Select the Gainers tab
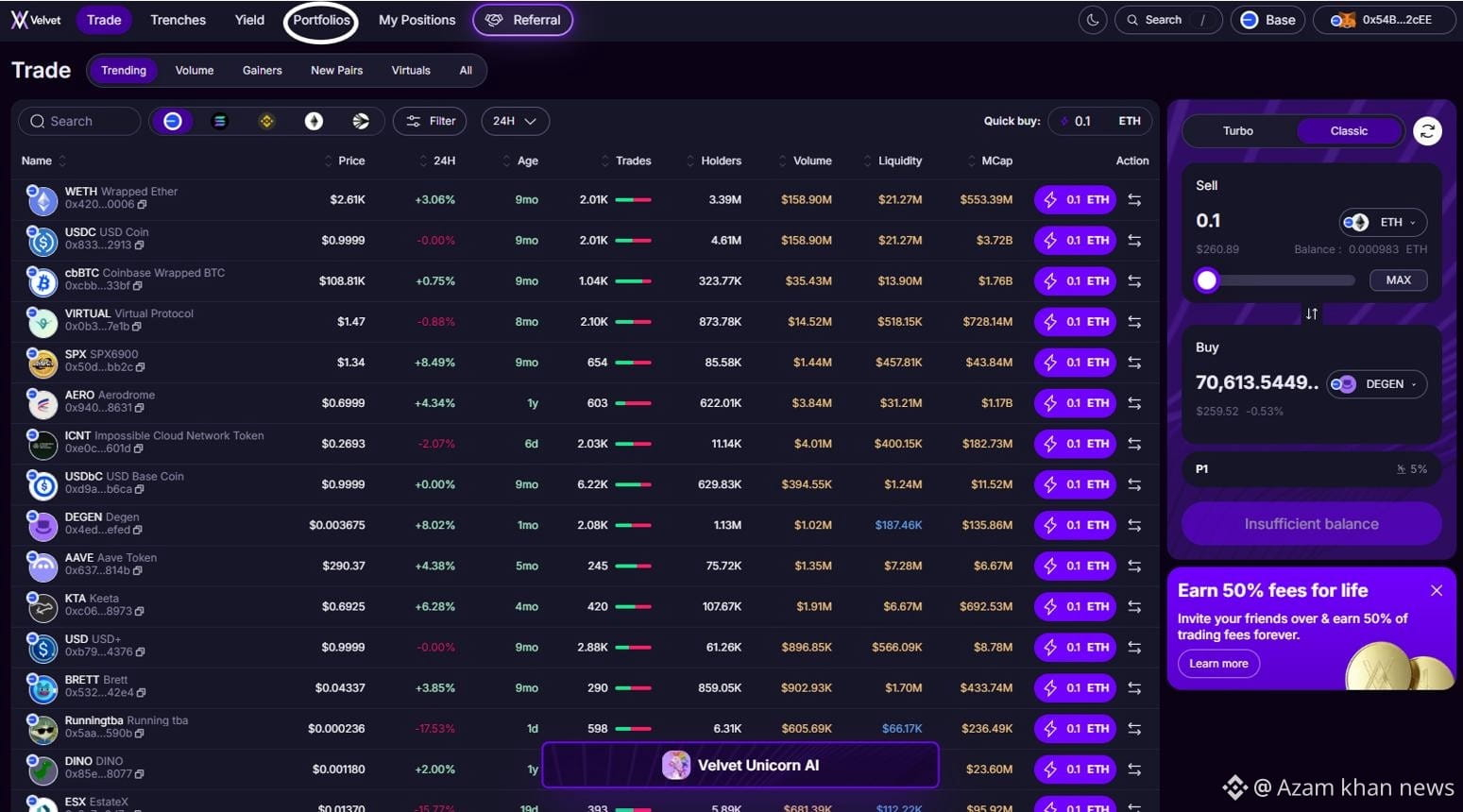Screen dimensions: 1463x812 click(263, 71)
